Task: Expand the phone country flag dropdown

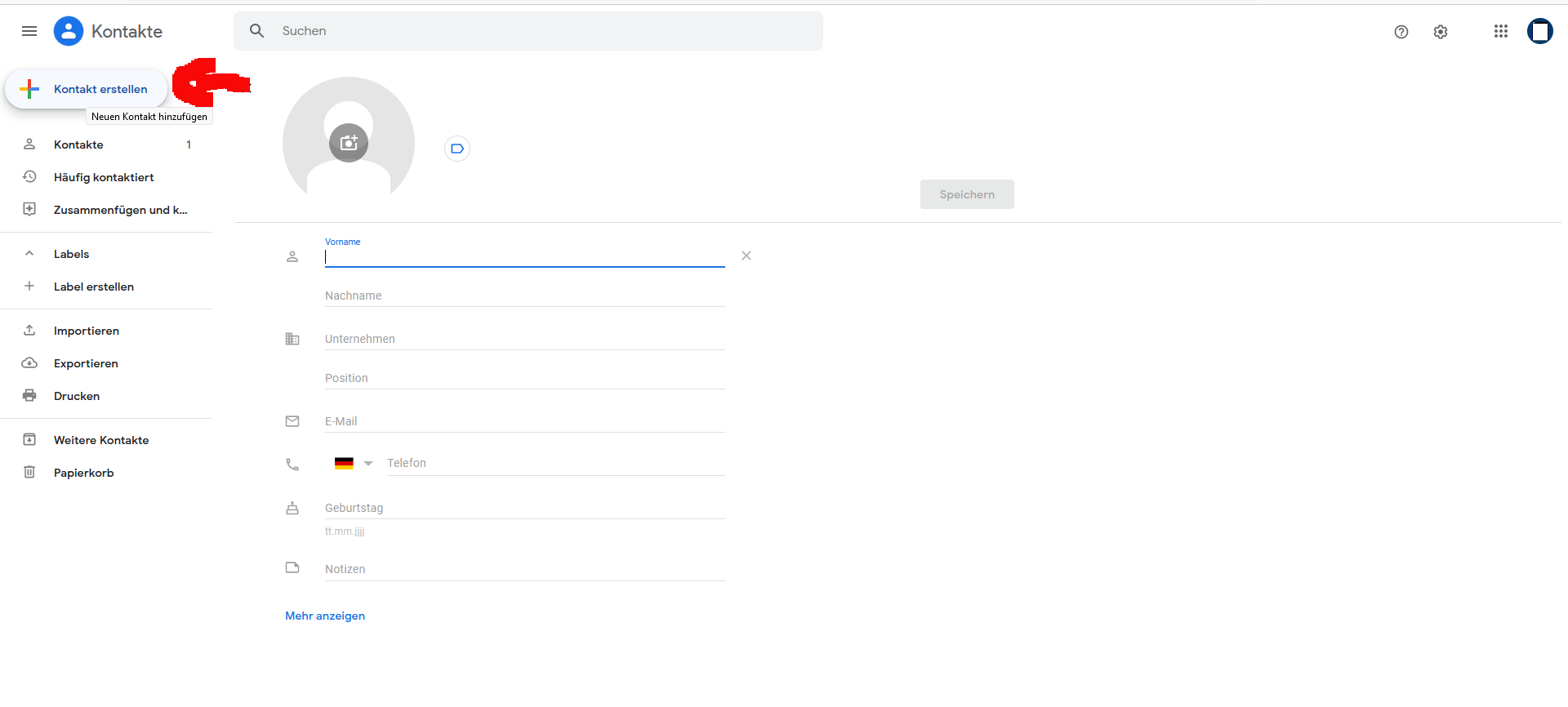Action: 354,463
